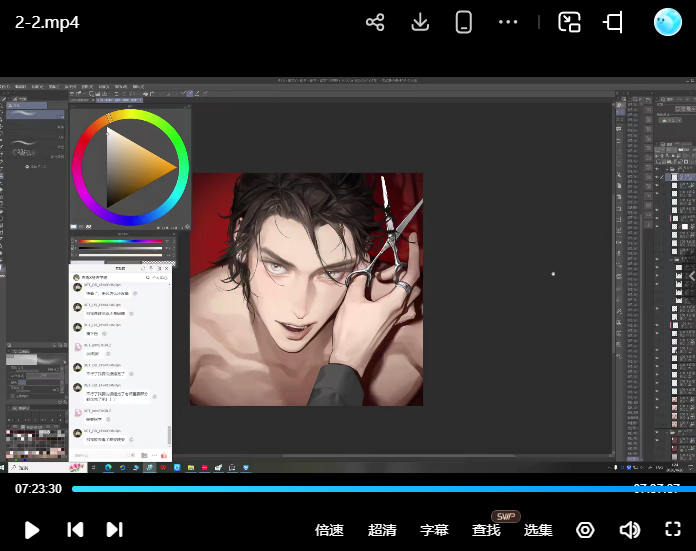Open the red W WPS taskbar icon
This screenshot has height=551, width=696.
[x=163, y=468]
